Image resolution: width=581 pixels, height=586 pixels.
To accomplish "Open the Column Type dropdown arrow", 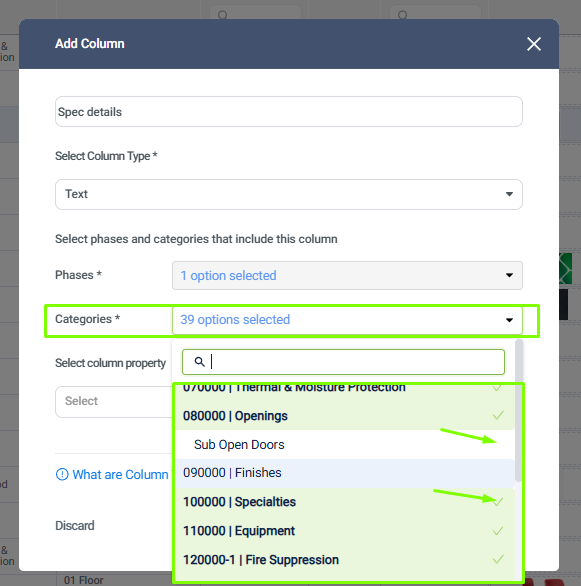I will (509, 194).
